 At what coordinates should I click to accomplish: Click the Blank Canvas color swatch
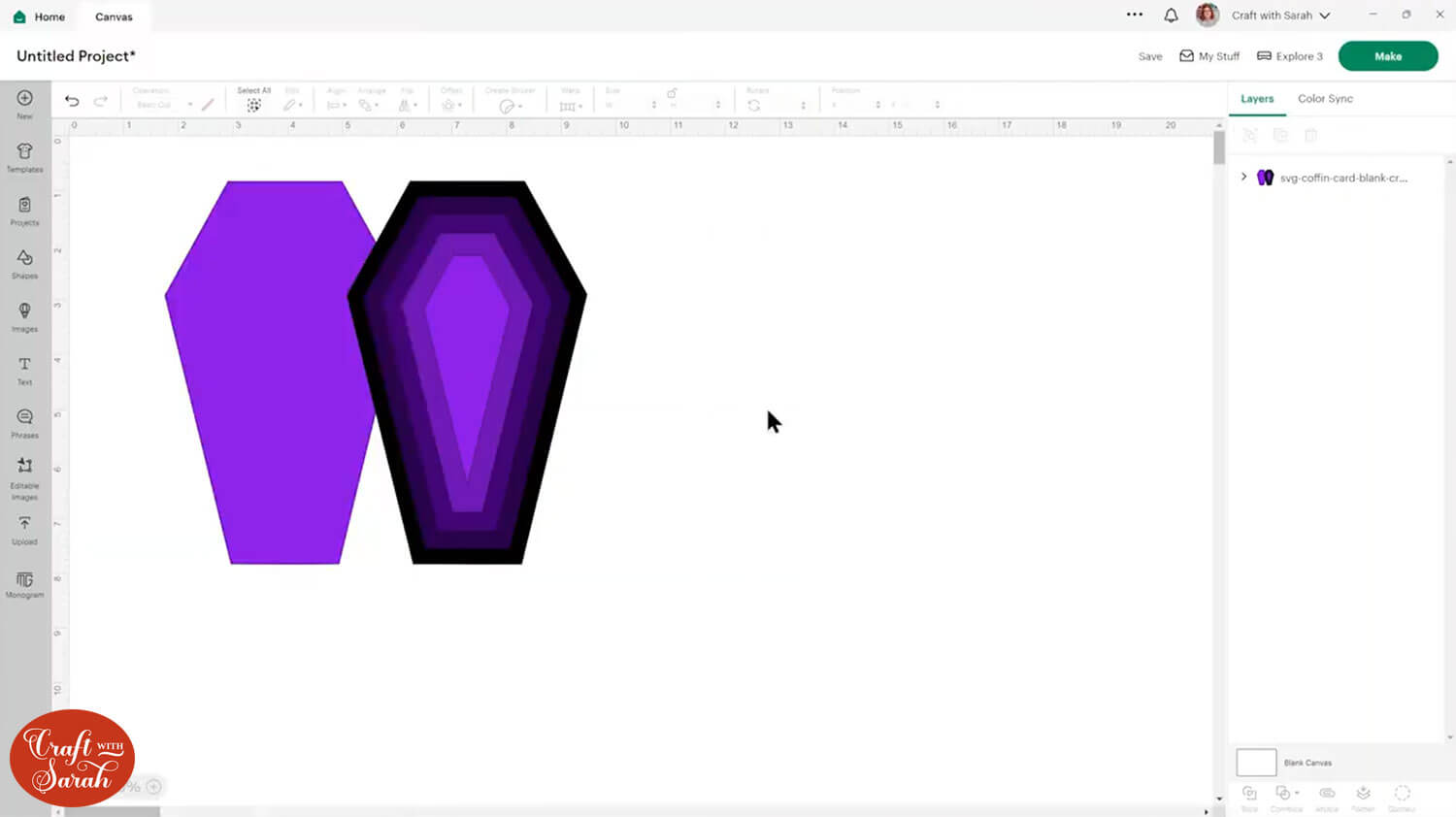click(x=1256, y=763)
